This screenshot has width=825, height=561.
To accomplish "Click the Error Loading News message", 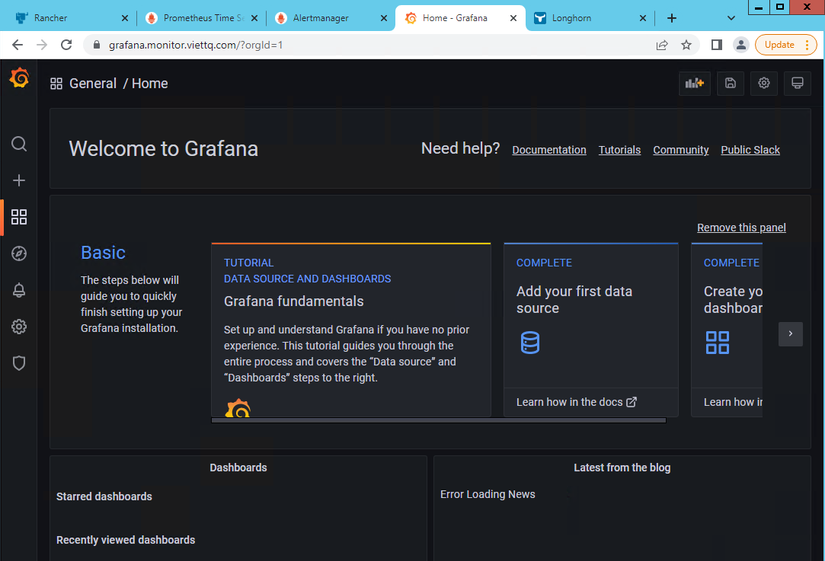I will click(x=488, y=494).
